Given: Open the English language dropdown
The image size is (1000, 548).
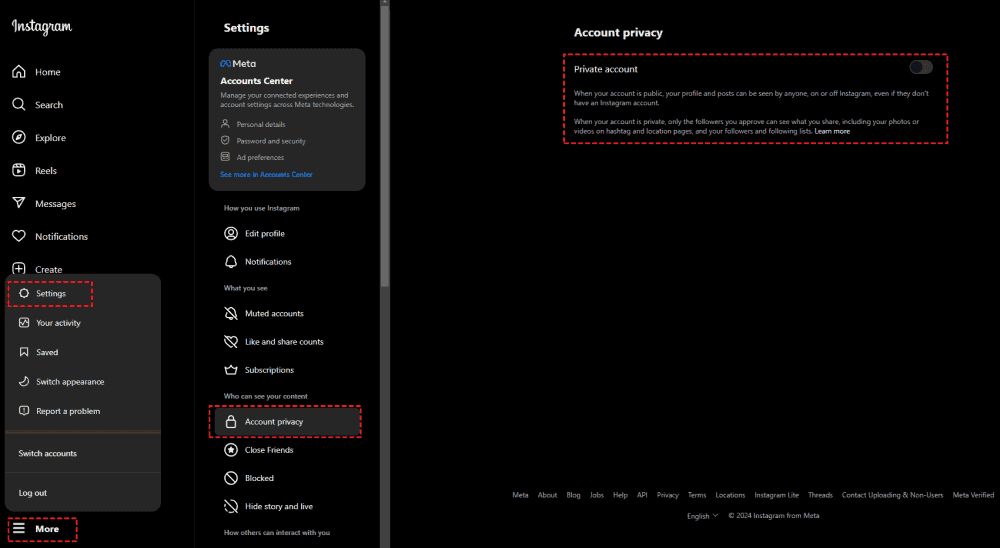Looking at the screenshot, I should click(702, 516).
